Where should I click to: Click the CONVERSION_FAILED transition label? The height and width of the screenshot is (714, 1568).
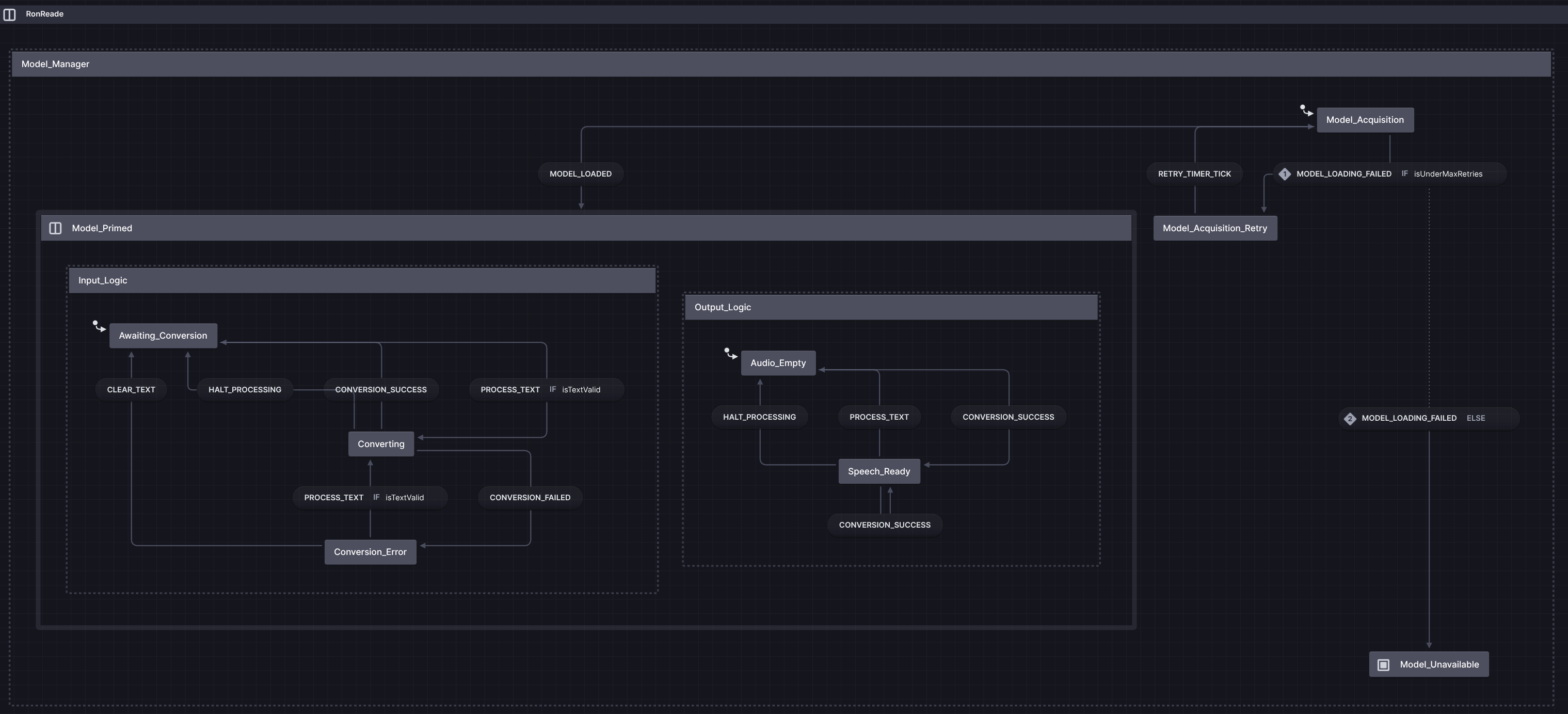point(529,497)
